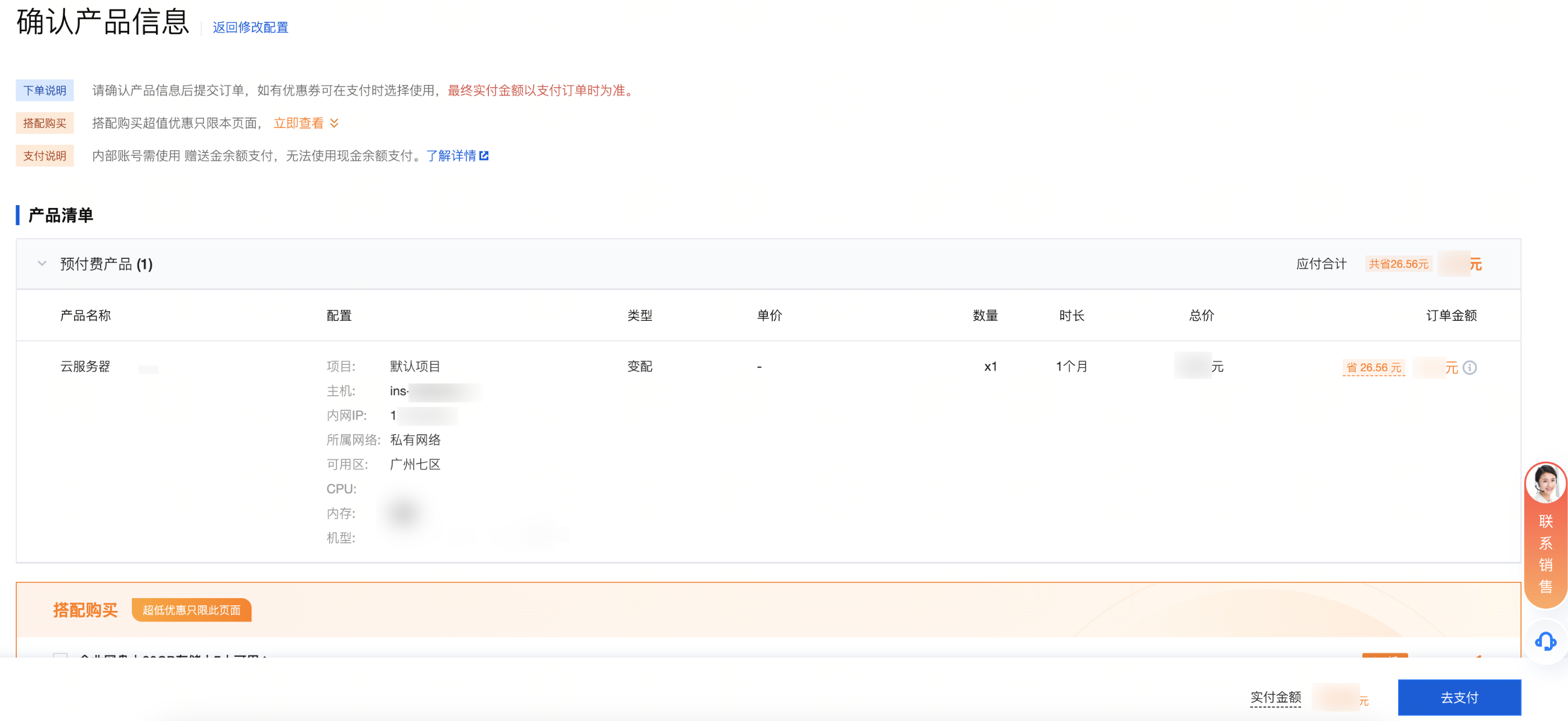Open the headset online support icon
Image resolution: width=1568 pixels, height=721 pixels.
click(x=1545, y=641)
